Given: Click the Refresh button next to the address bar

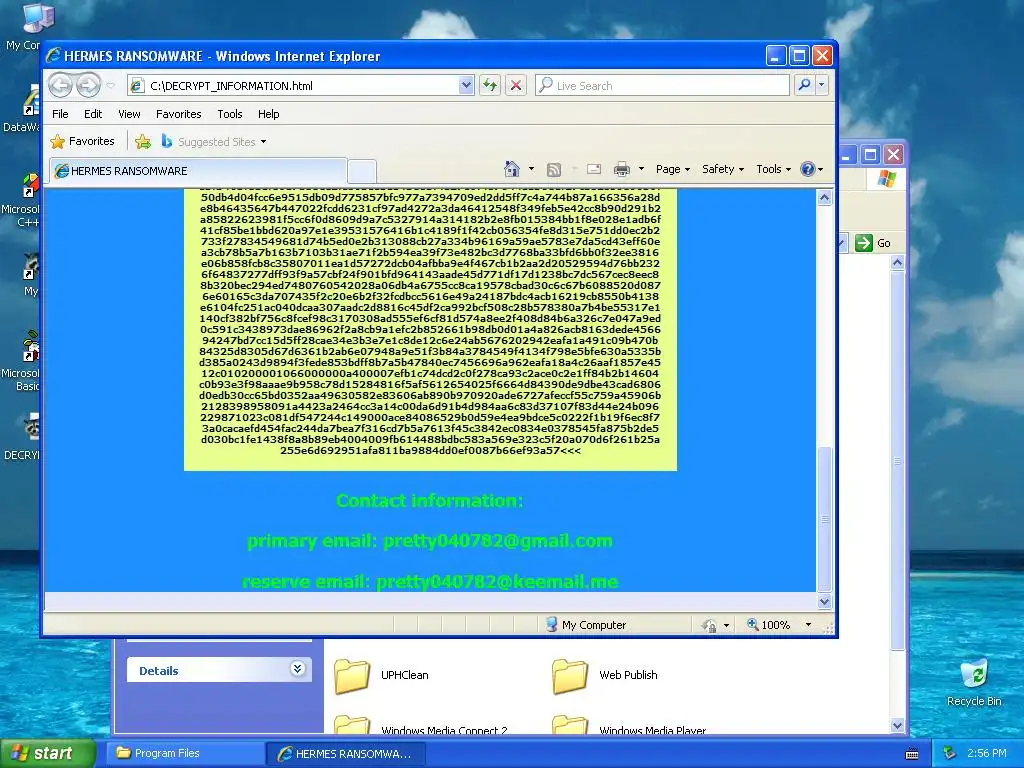Looking at the screenshot, I should (x=490, y=86).
